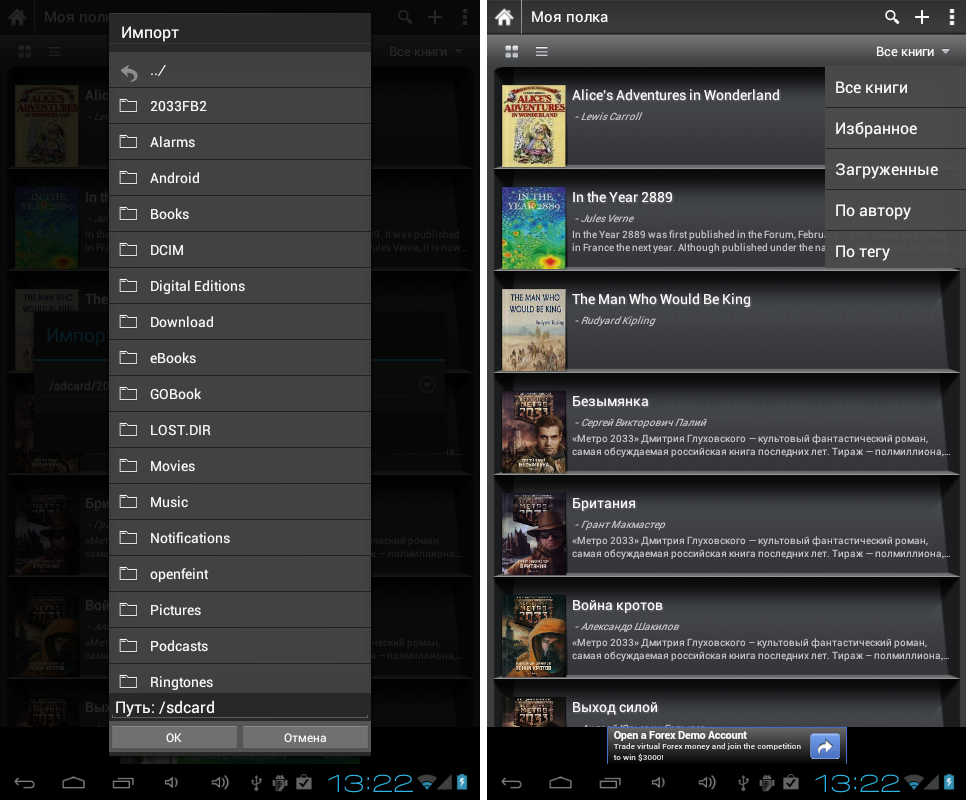Select Все книги in filter menu

pos(895,87)
